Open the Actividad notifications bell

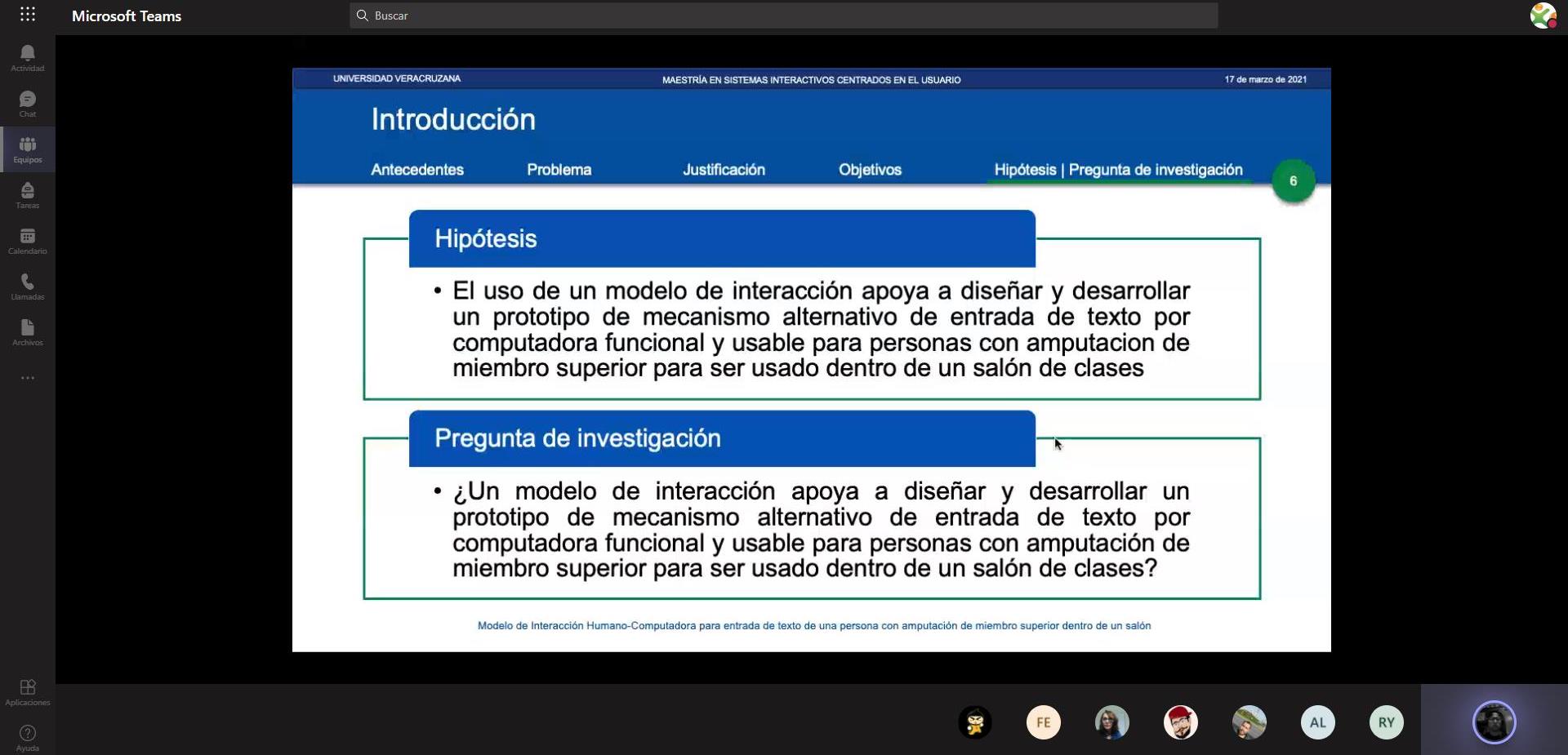pos(27,57)
